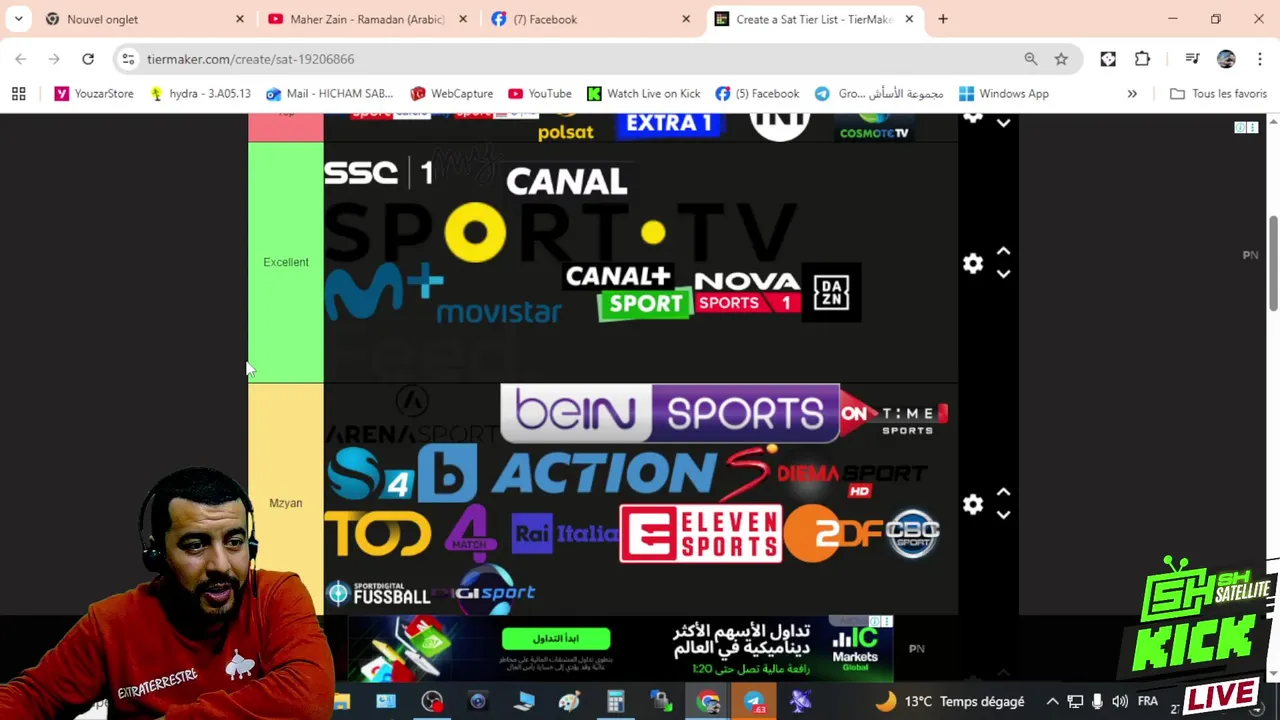Select the Movistar+ logo
The image size is (1280, 720).
442,294
